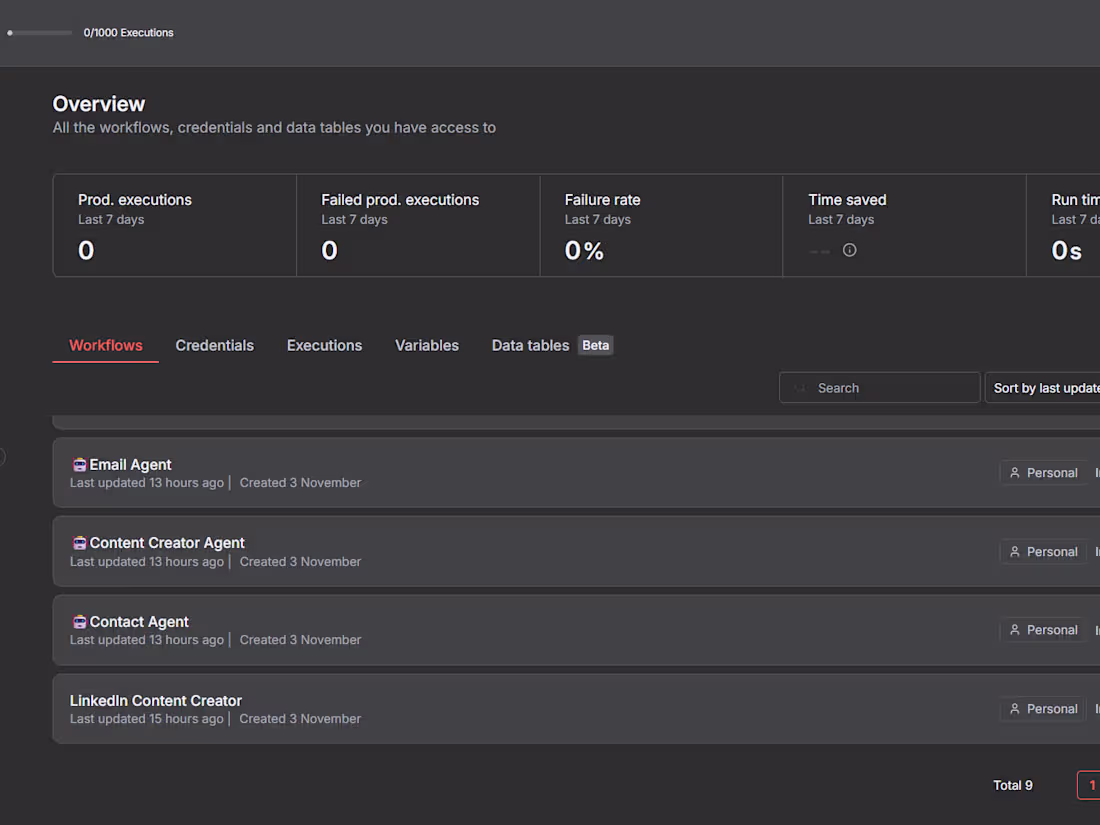Select the Variables tab

[x=427, y=345]
